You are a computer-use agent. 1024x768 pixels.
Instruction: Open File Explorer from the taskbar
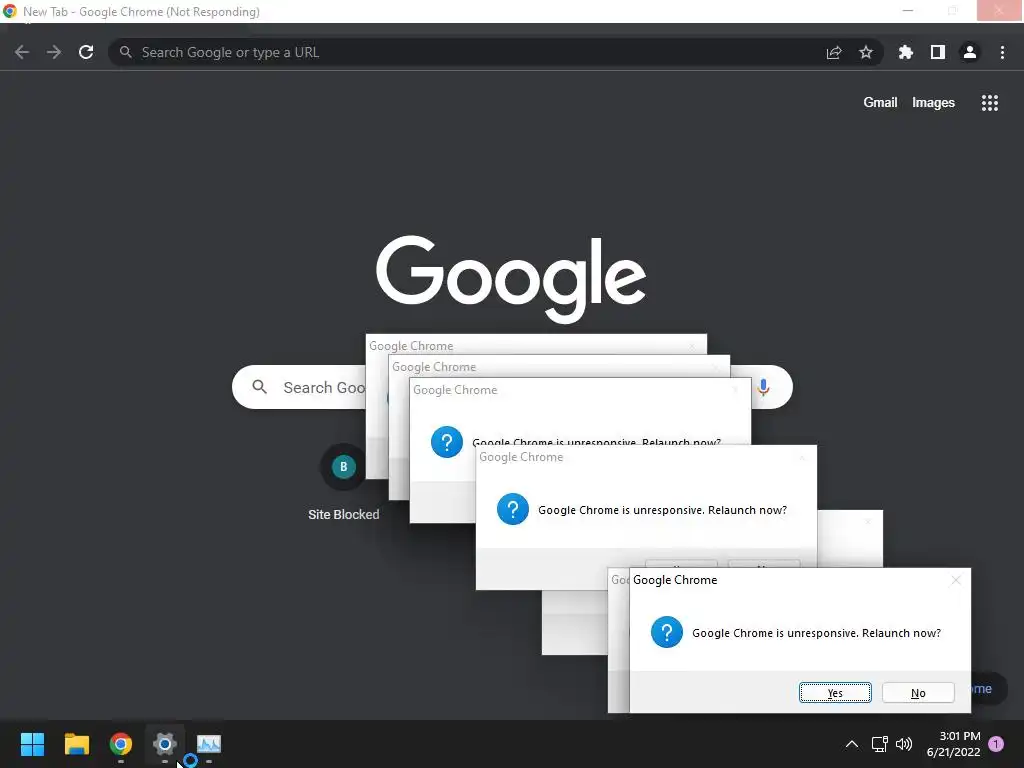click(x=76, y=744)
